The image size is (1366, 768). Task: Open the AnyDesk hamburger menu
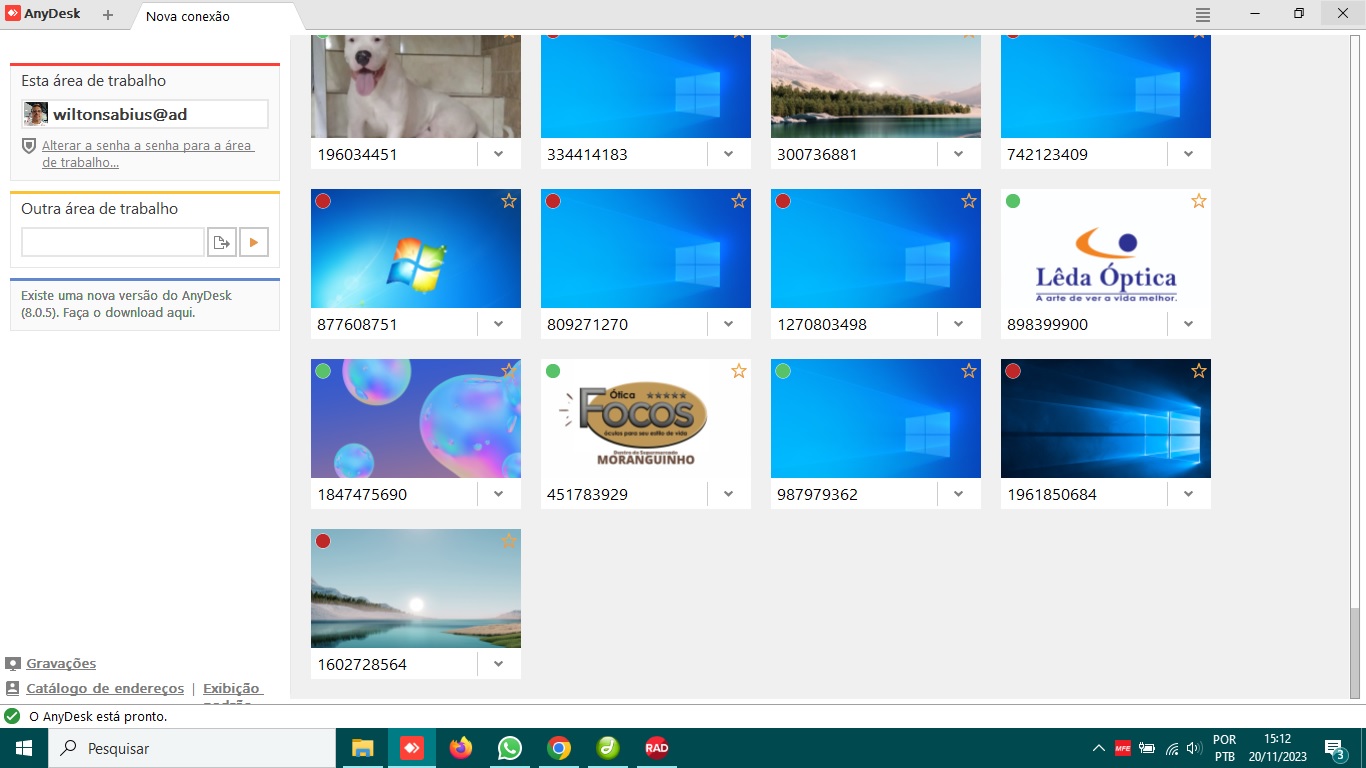tap(1203, 15)
